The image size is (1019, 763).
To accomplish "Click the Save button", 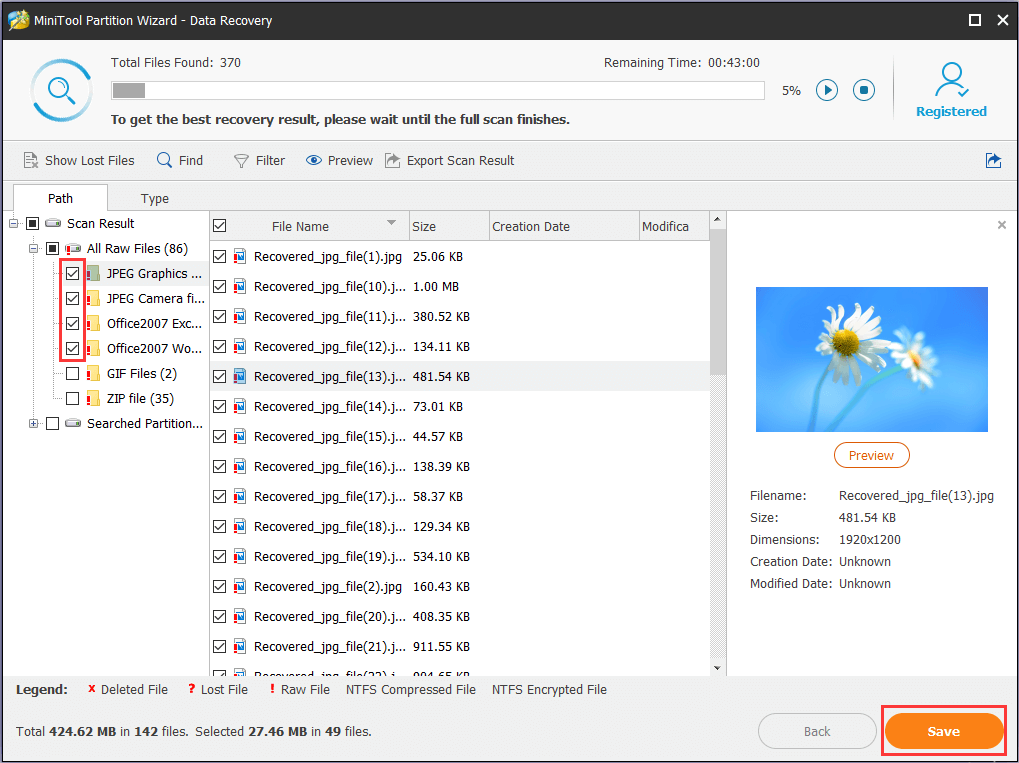I will 943,731.
